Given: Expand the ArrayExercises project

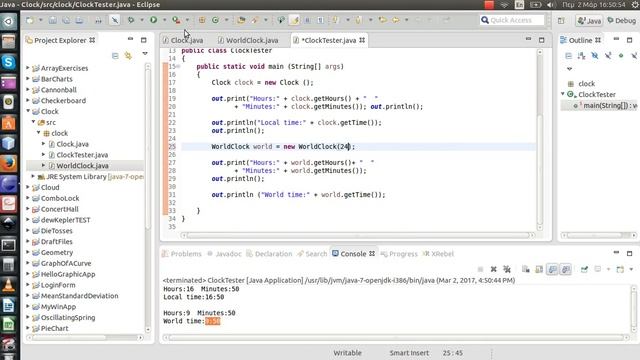Looking at the screenshot, I should coord(28,68).
